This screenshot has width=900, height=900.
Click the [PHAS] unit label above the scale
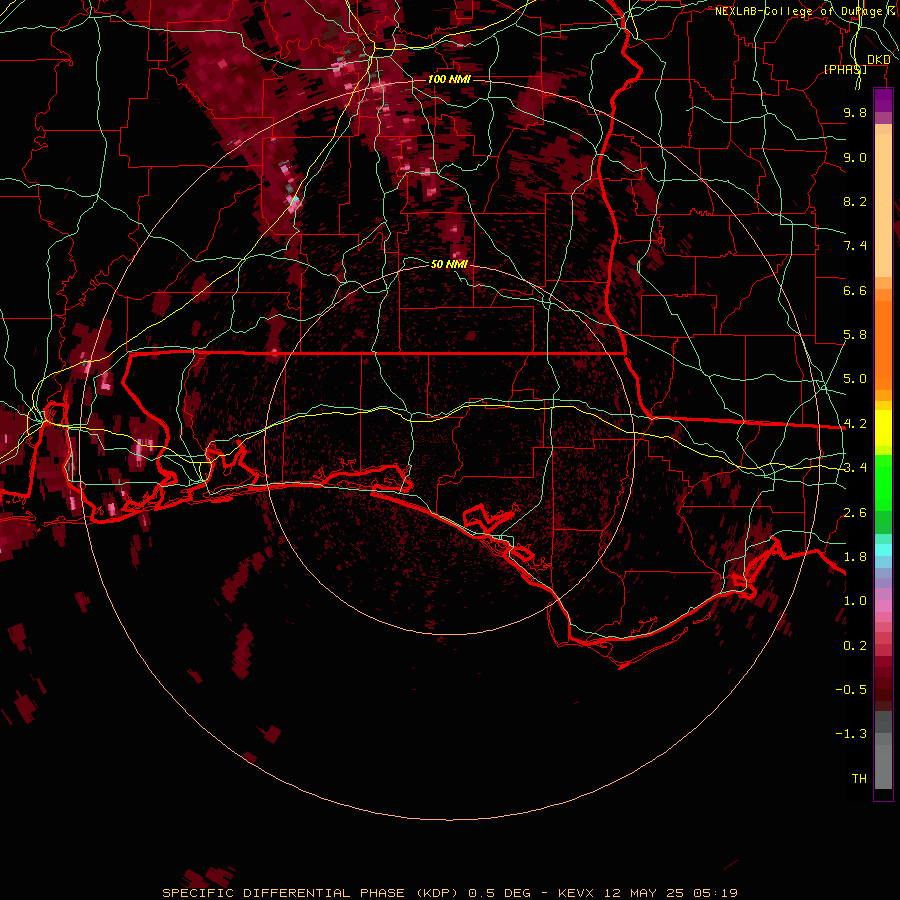[845, 69]
